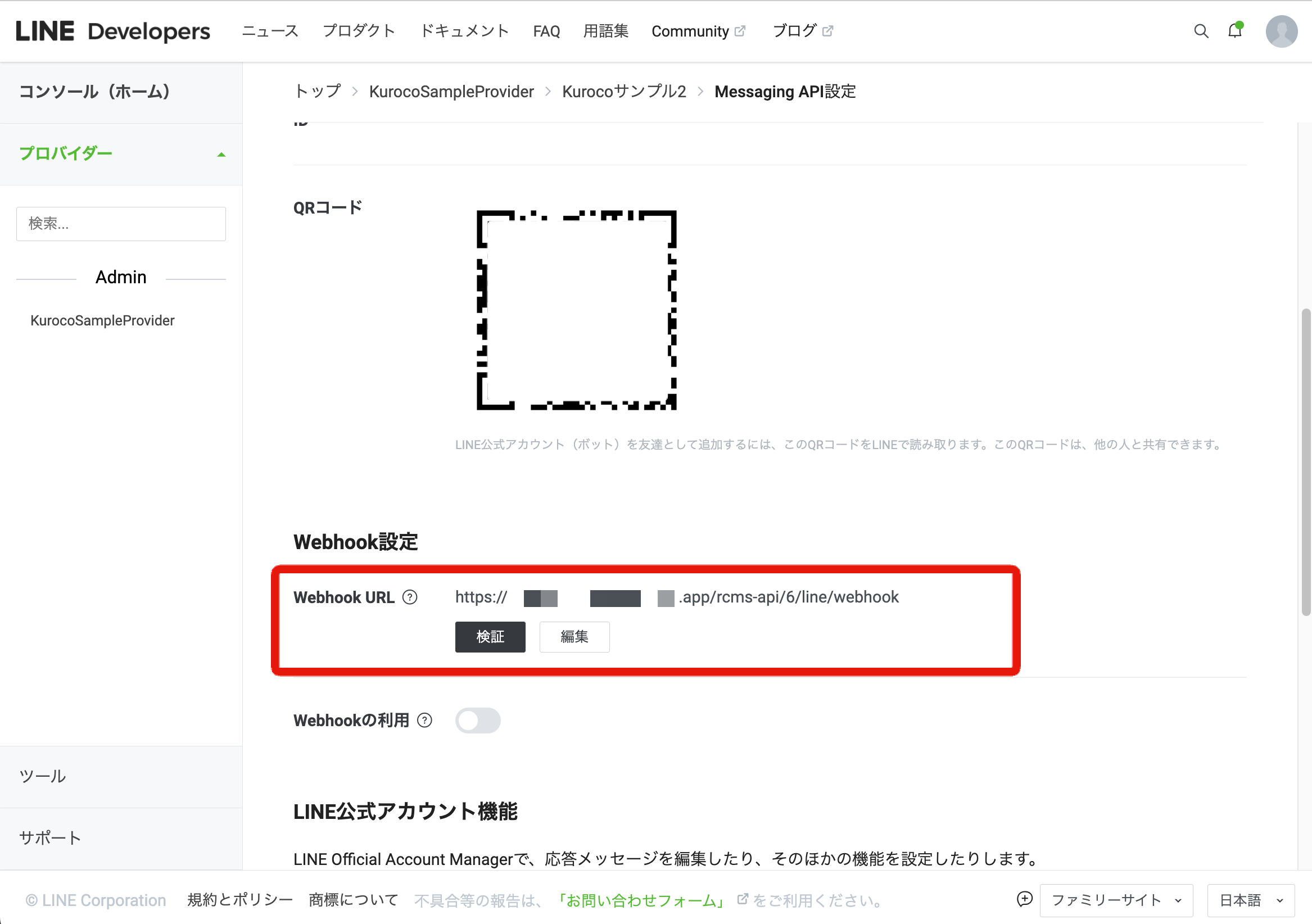Go to トップ breadcrumb
The image size is (1312, 924).
click(317, 92)
